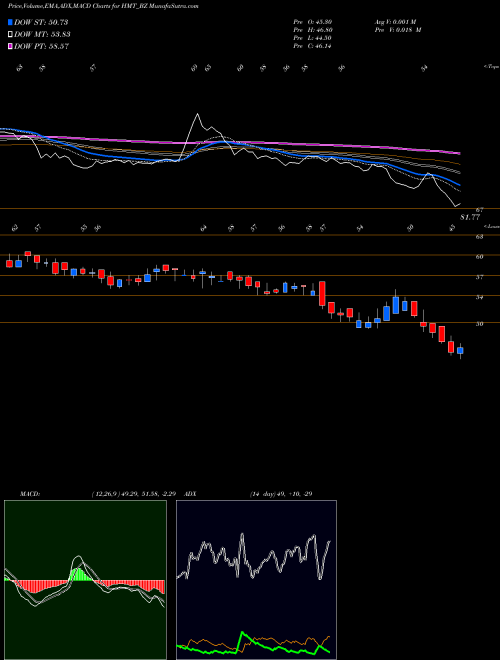500x660 pixels.
Task: Click the magenta DOW PT legend swatch
Action: tap(11, 46)
